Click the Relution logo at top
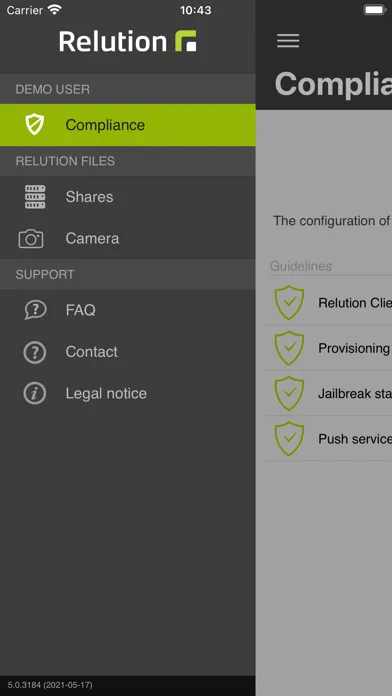The width and height of the screenshot is (392, 696). click(x=128, y=41)
